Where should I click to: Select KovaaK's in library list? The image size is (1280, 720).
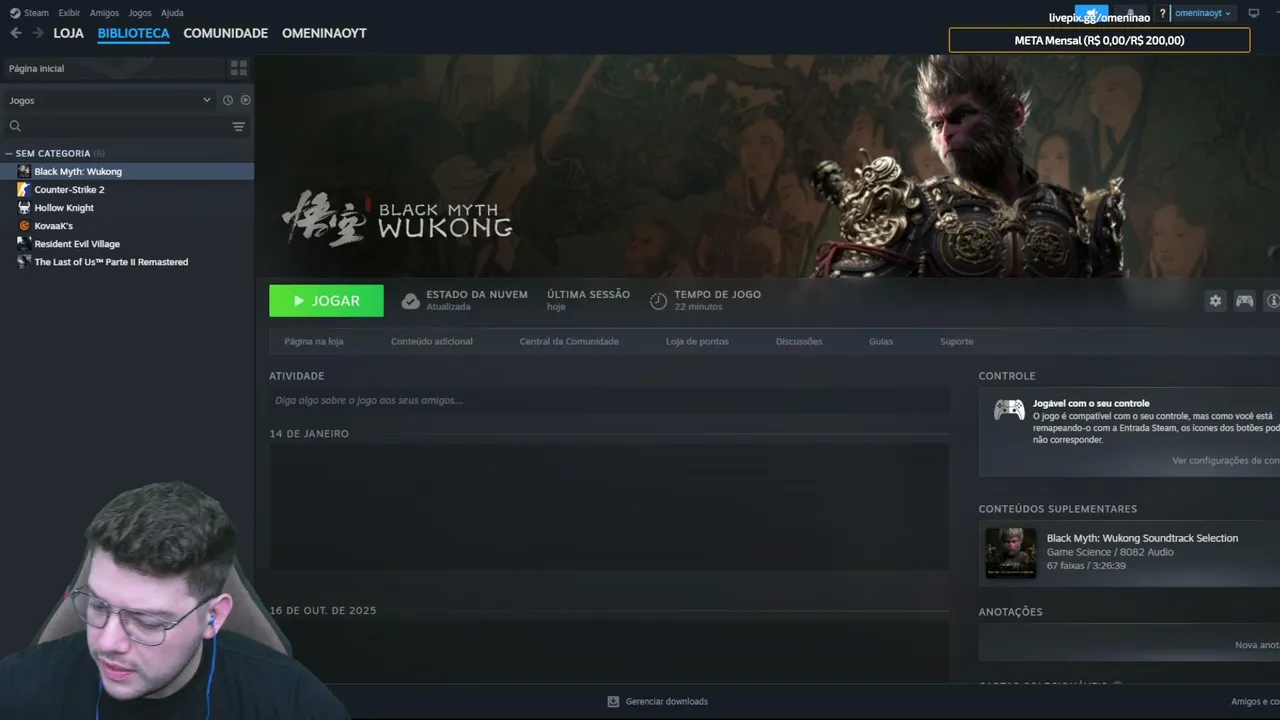tap(127, 226)
